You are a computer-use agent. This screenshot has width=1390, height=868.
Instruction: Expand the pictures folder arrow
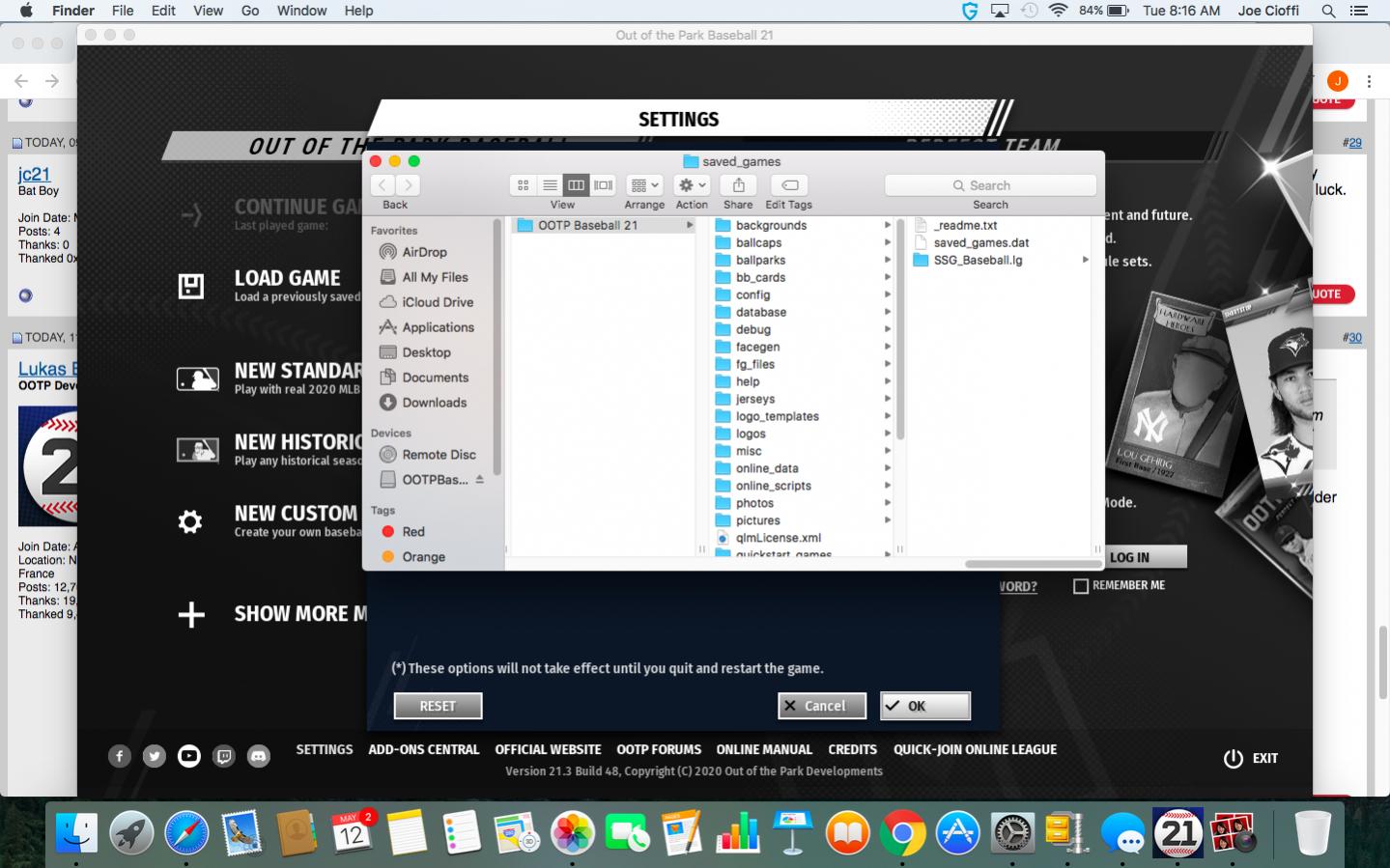[887, 520]
